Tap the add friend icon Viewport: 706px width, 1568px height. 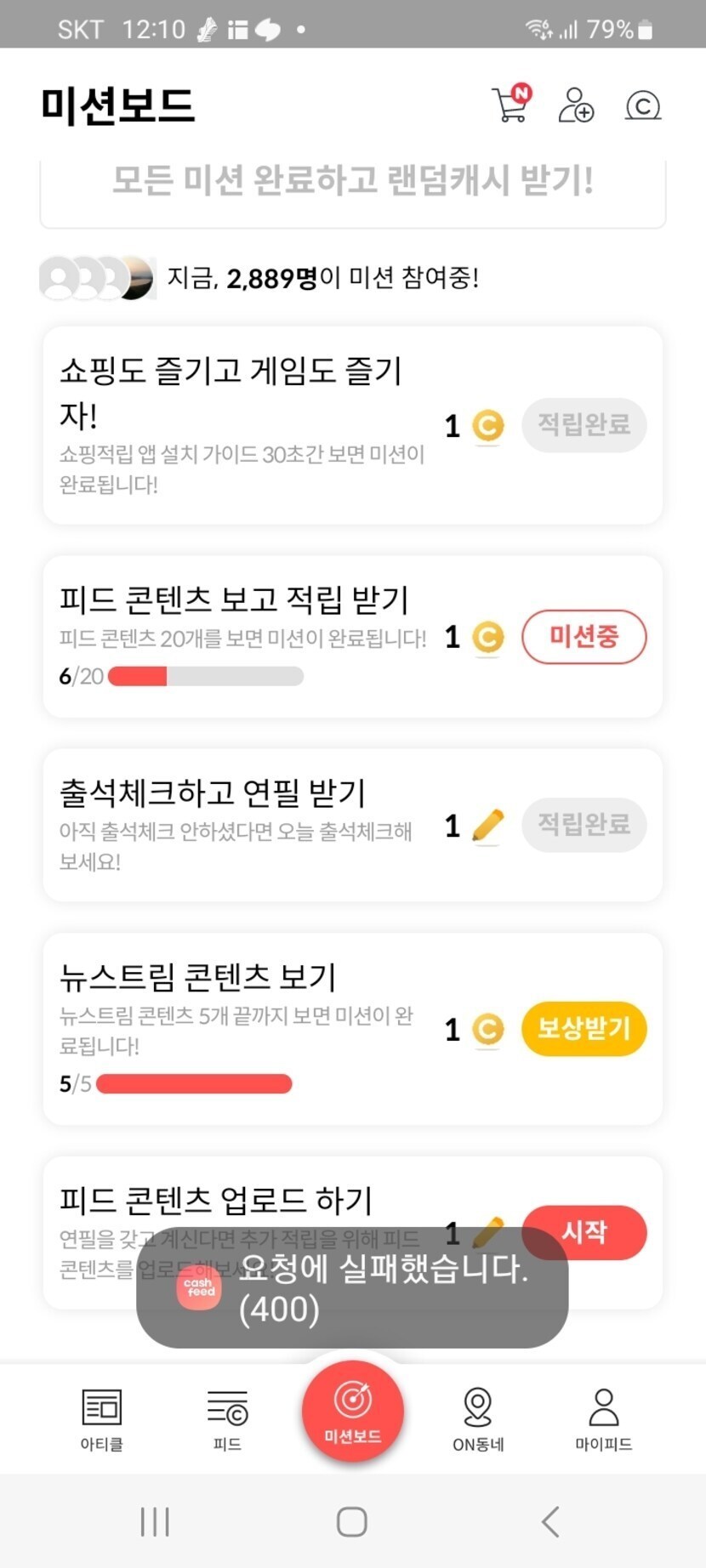[576, 105]
